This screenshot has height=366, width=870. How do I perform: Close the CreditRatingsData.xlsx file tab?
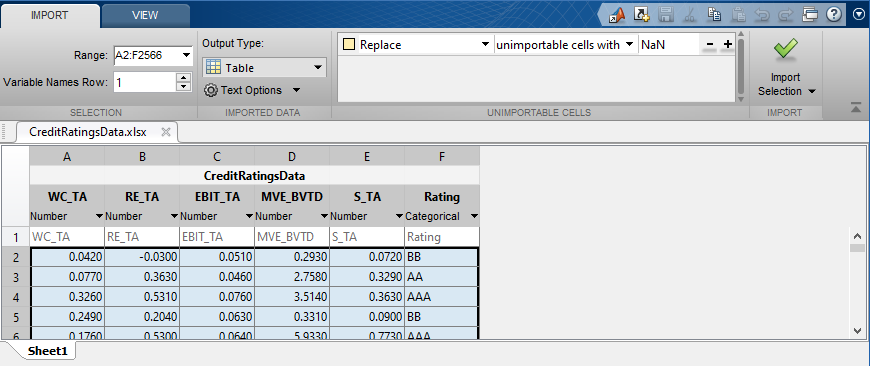pos(165,132)
